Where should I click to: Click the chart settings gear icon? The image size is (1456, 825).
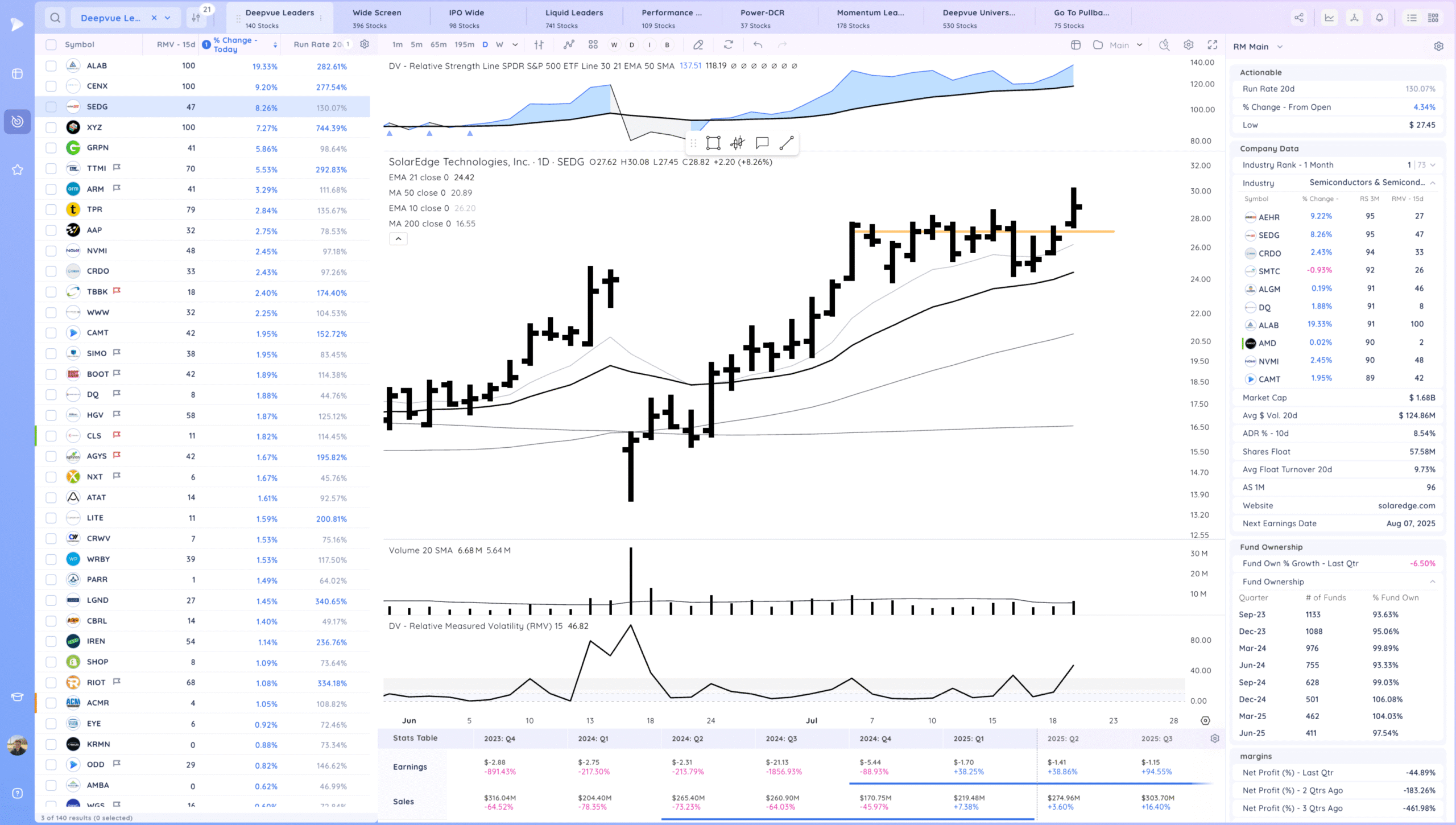[x=1188, y=45]
